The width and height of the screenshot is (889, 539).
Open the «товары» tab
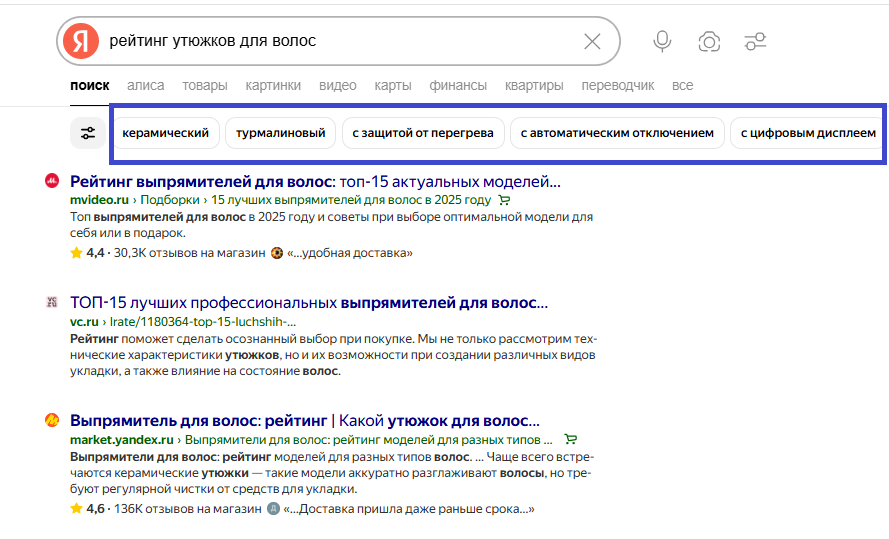point(205,86)
